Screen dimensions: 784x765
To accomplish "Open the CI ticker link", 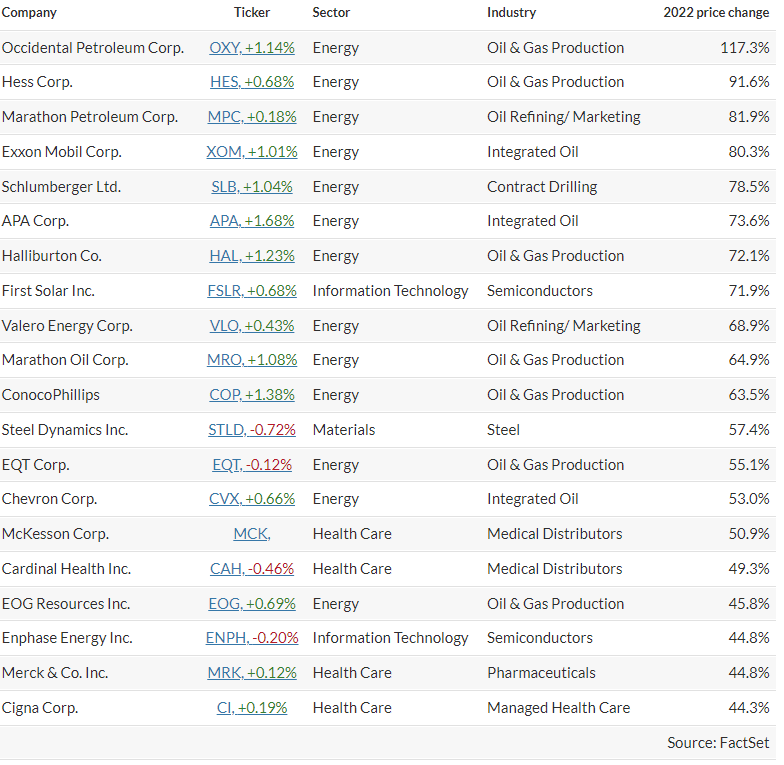I will (x=252, y=708).
